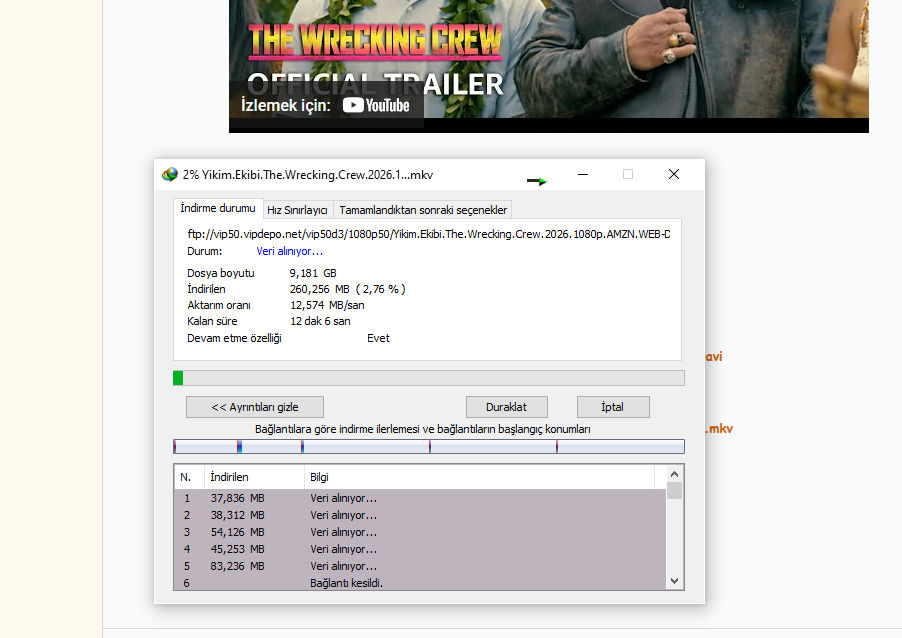Image resolution: width=902 pixels, height=638 pixels.
Task: Minimize the download dialog window
Action: coord(583,174)
